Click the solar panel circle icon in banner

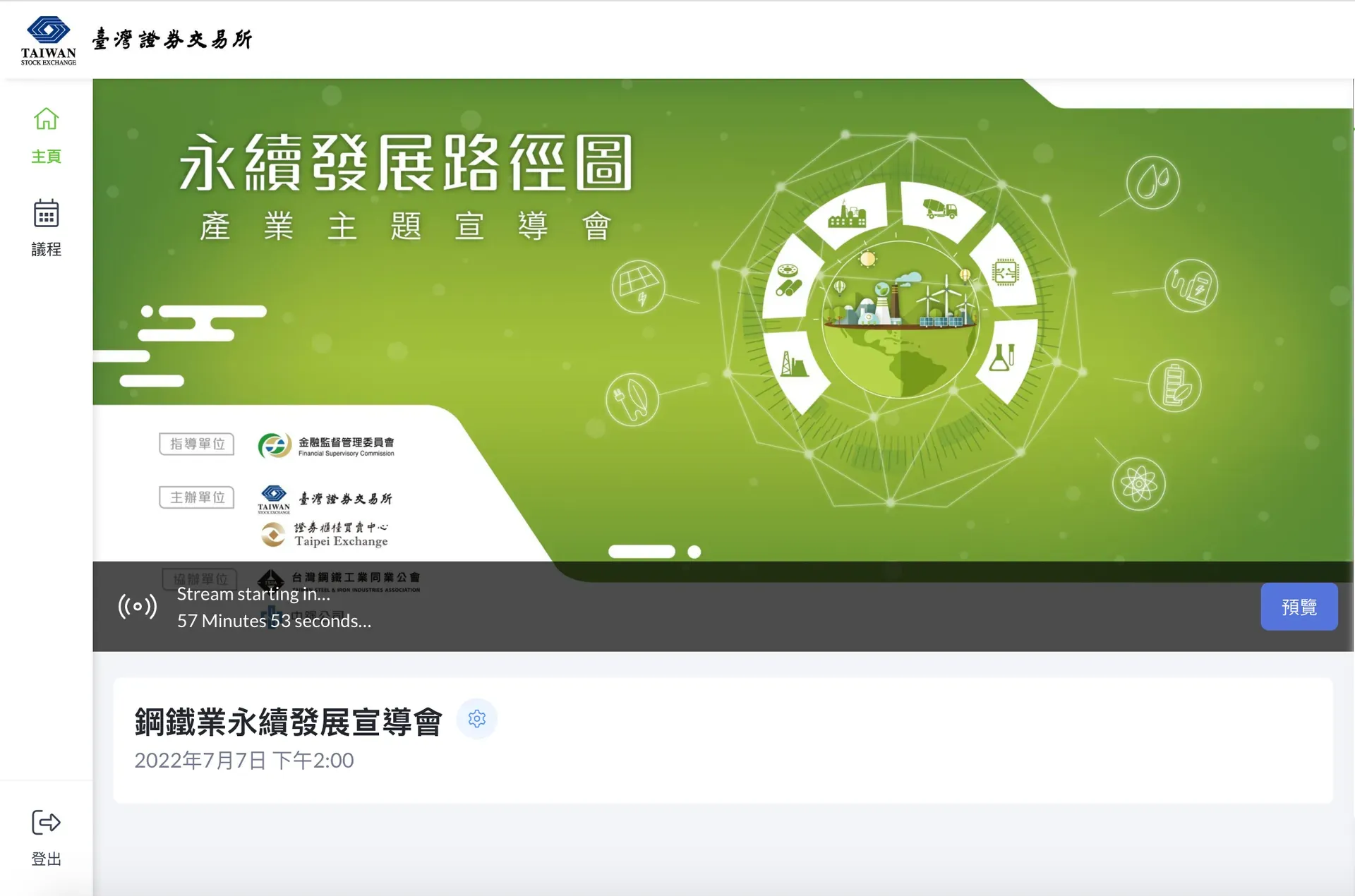point(638,286)
